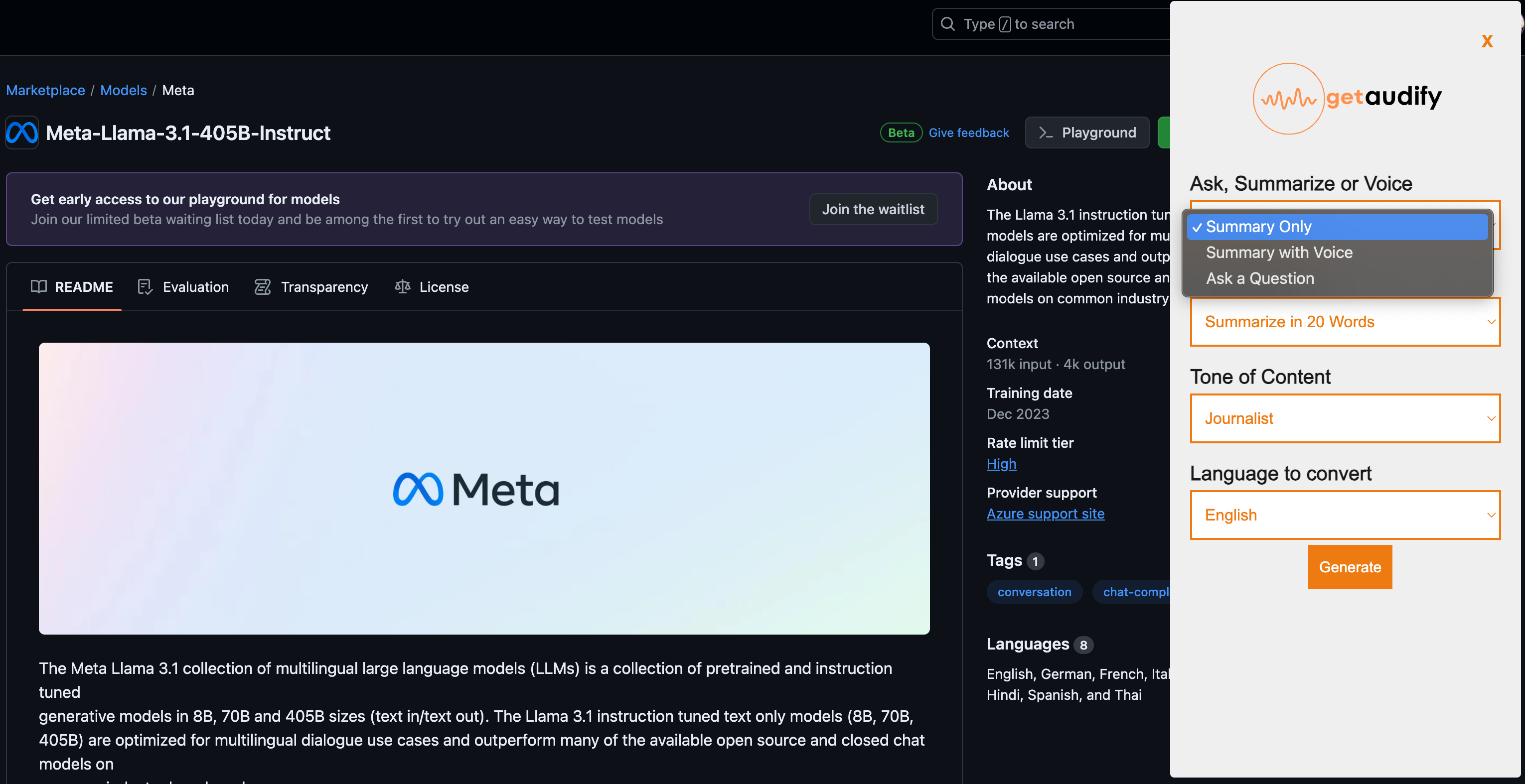Image resolution: width=1525 pixels, height=784 pixels.
Task: Click the 131k input · 4k output text
Action: (x=1056, y=365)
